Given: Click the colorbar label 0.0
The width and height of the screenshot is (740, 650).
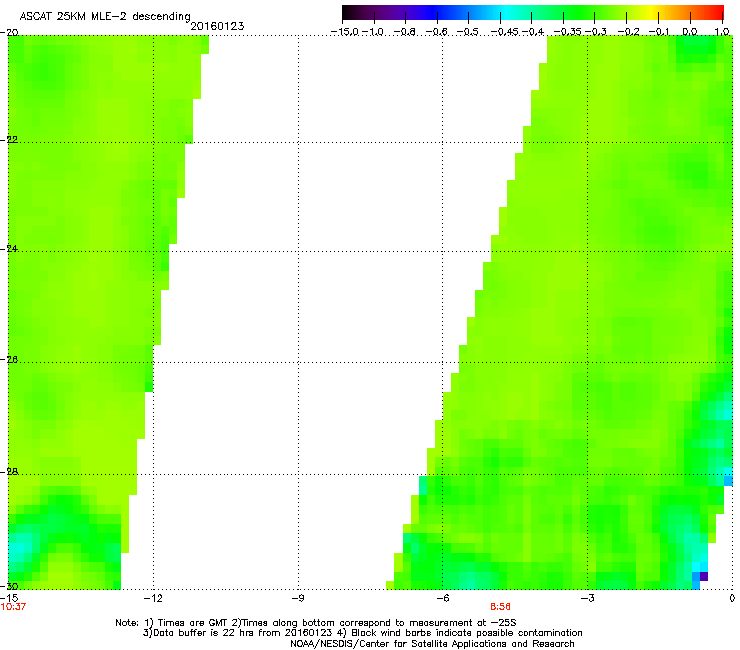Looking at the screenshot, I should (x=690, y=32).
